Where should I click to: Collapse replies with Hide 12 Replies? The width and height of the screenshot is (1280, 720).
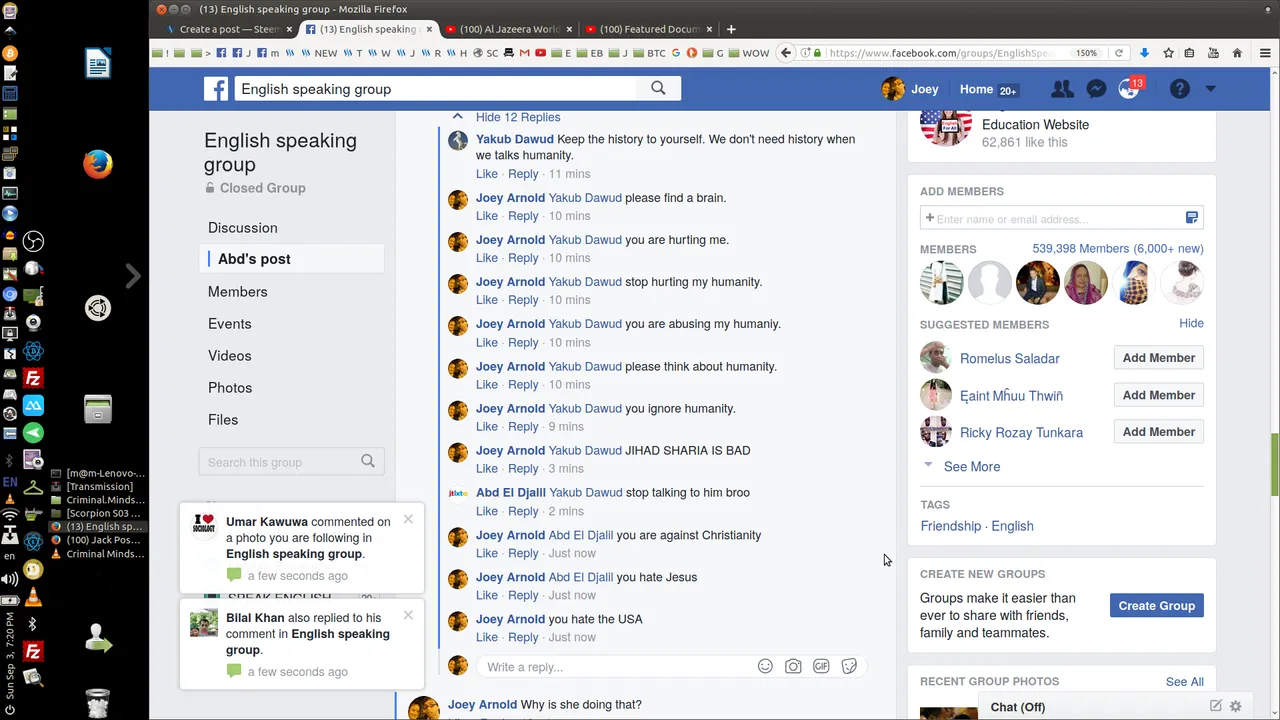pyautogui.click(x=518, y=117)
